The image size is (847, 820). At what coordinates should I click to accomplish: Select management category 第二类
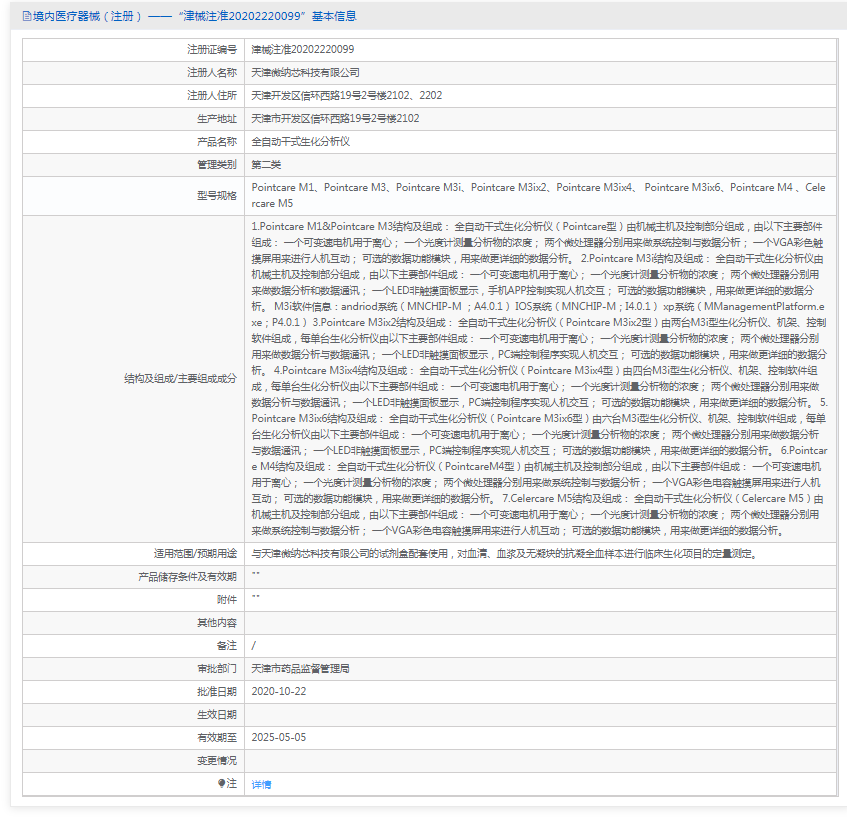click(266, 165)
